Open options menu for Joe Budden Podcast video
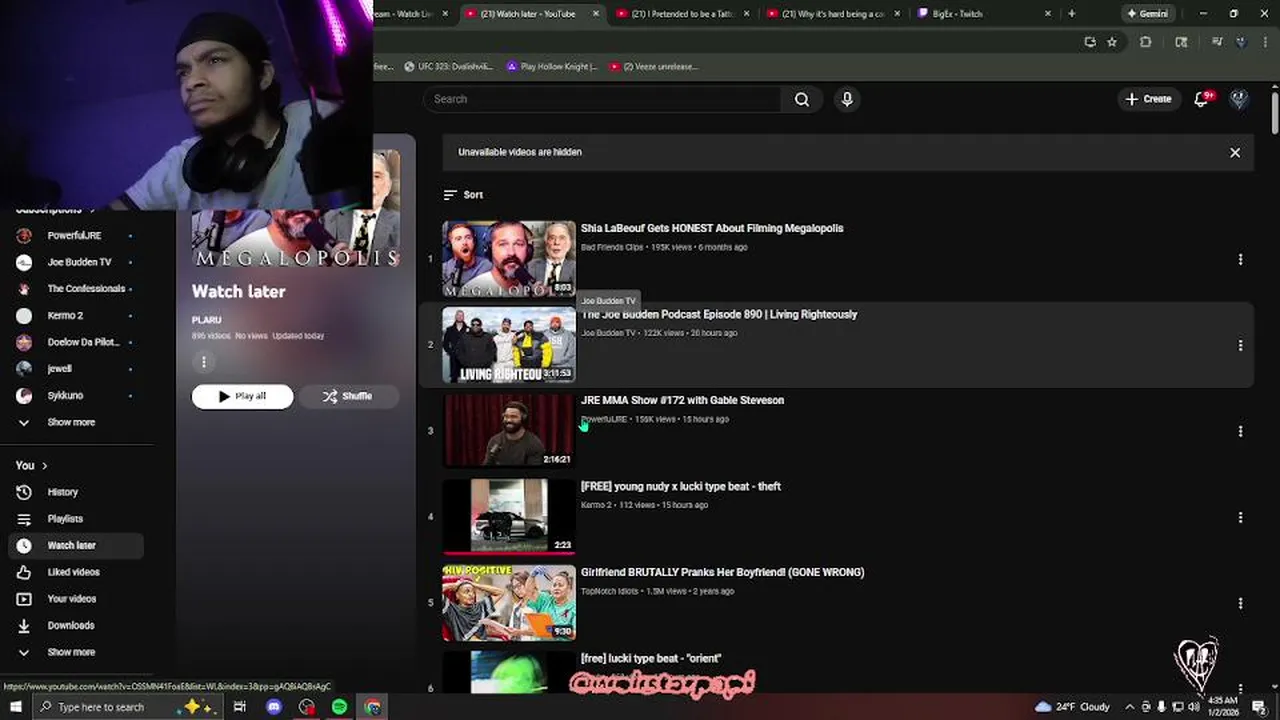 1240,345
